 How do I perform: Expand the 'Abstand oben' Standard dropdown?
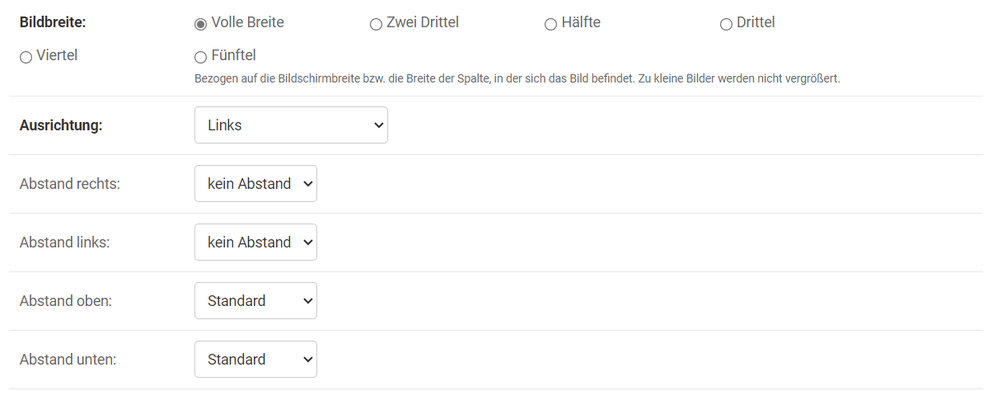pos(255,300)
